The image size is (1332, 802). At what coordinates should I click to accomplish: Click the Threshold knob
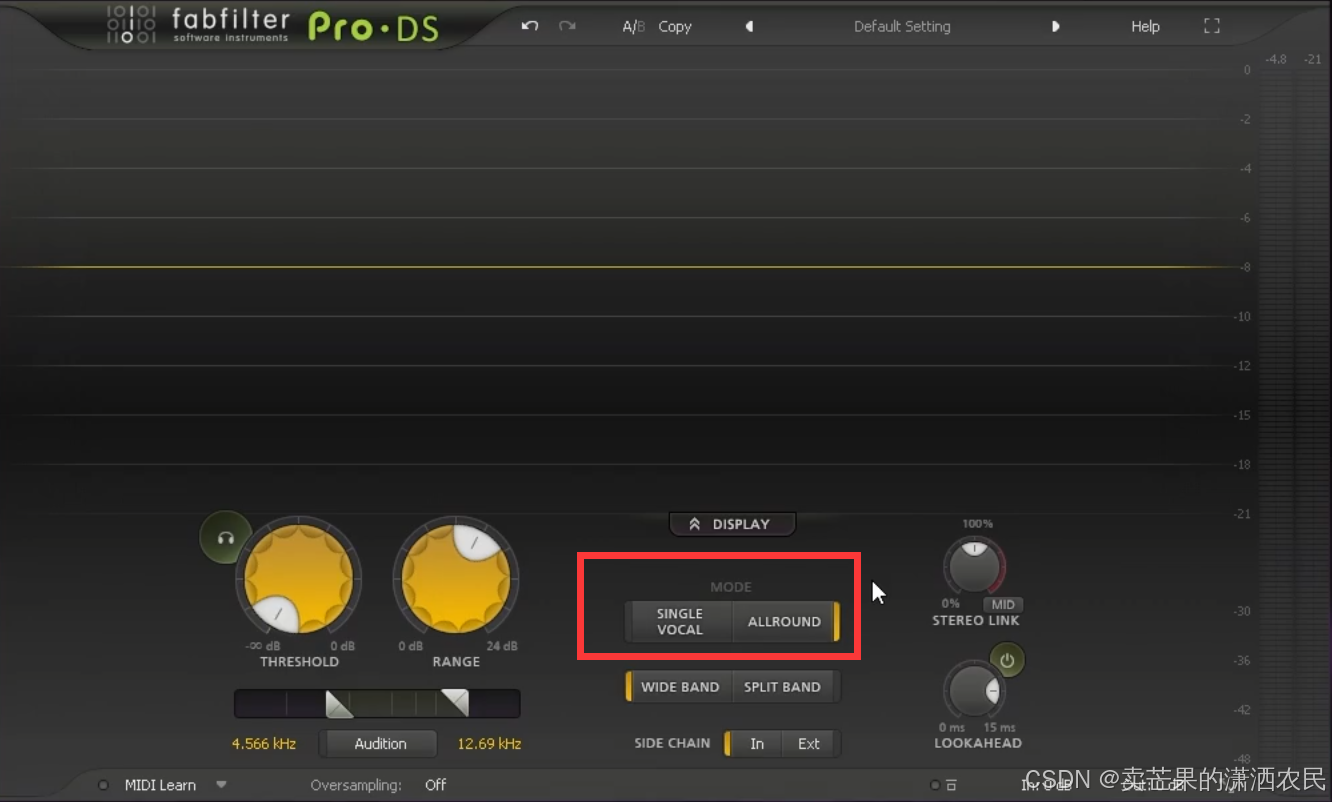(299, 579)
